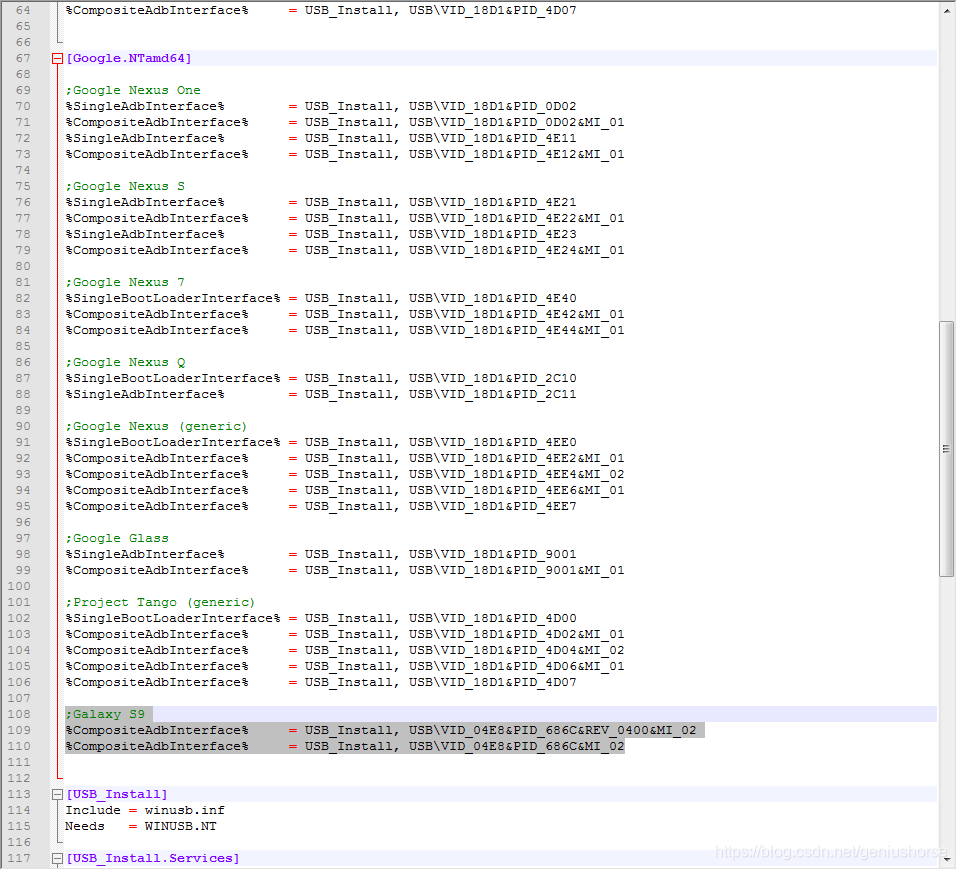Click 'USB\VID_18D1&PID_2C10' hardware ID
The image size is (957, 870).
coord(493,379)
